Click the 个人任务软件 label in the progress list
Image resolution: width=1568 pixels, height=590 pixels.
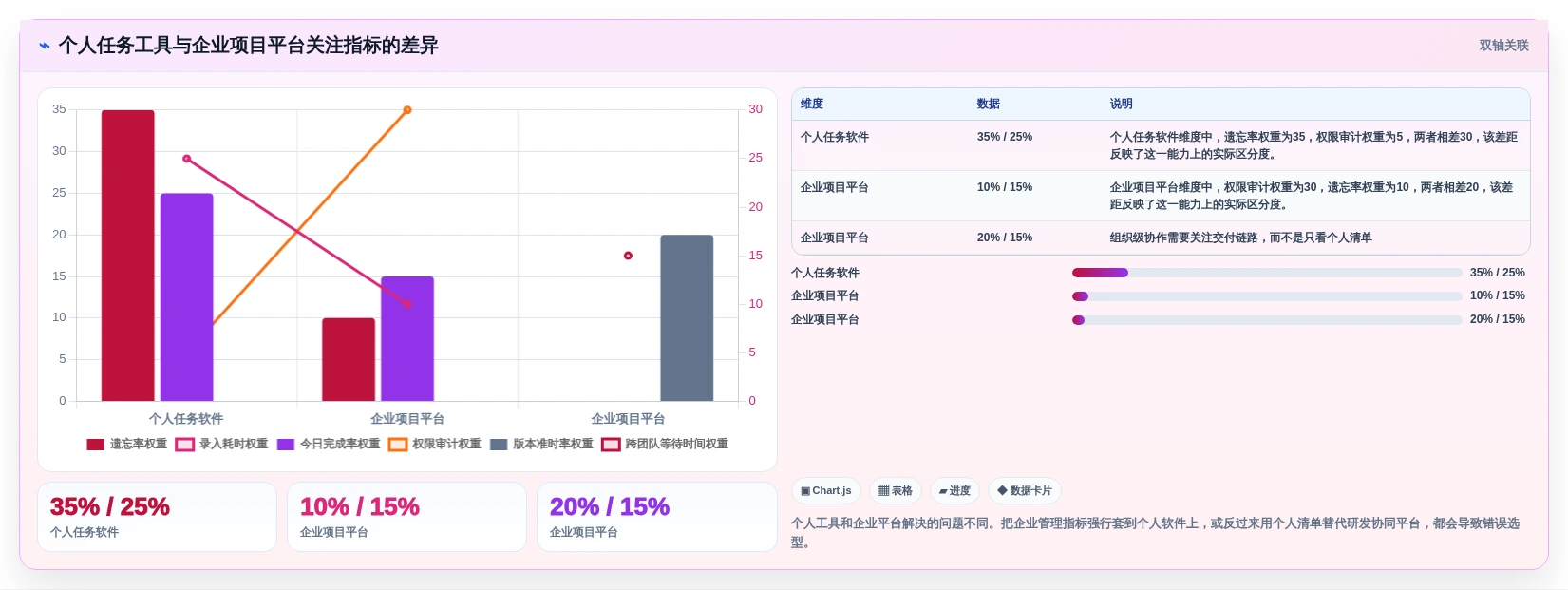[825, 273]
